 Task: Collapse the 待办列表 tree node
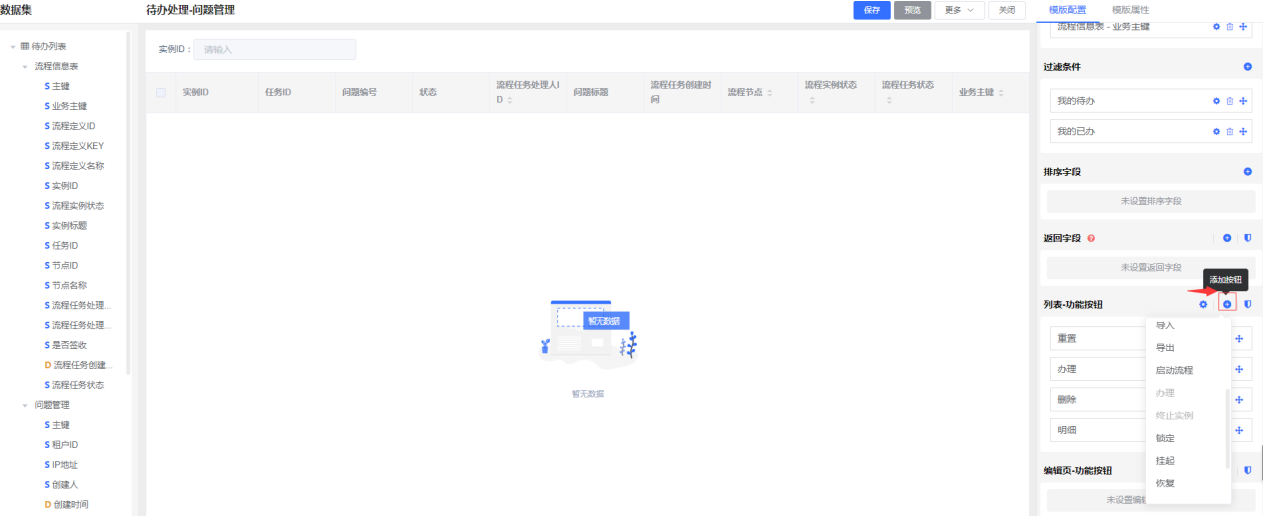click(13, 47)
